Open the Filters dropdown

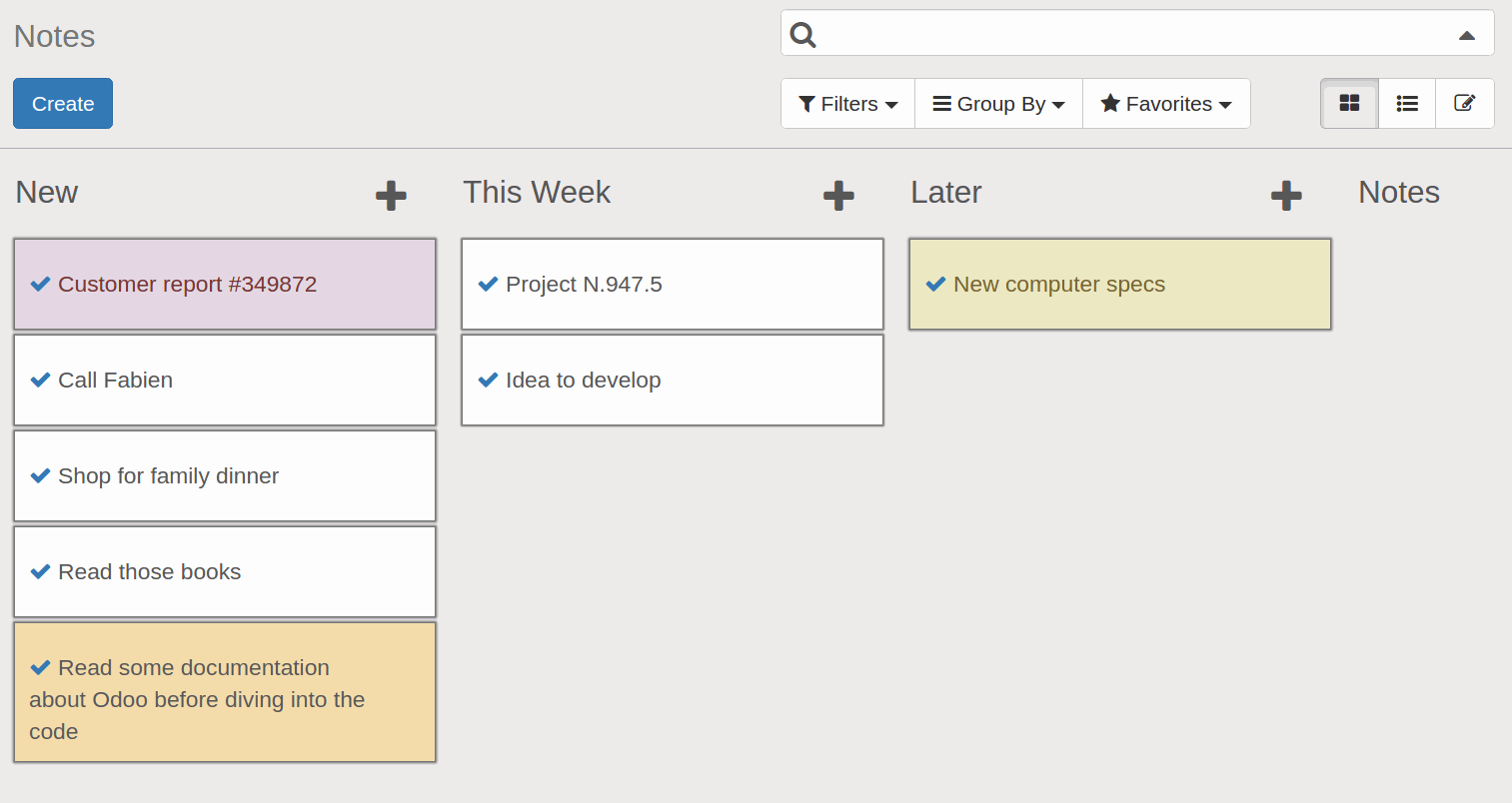[847, 104]
